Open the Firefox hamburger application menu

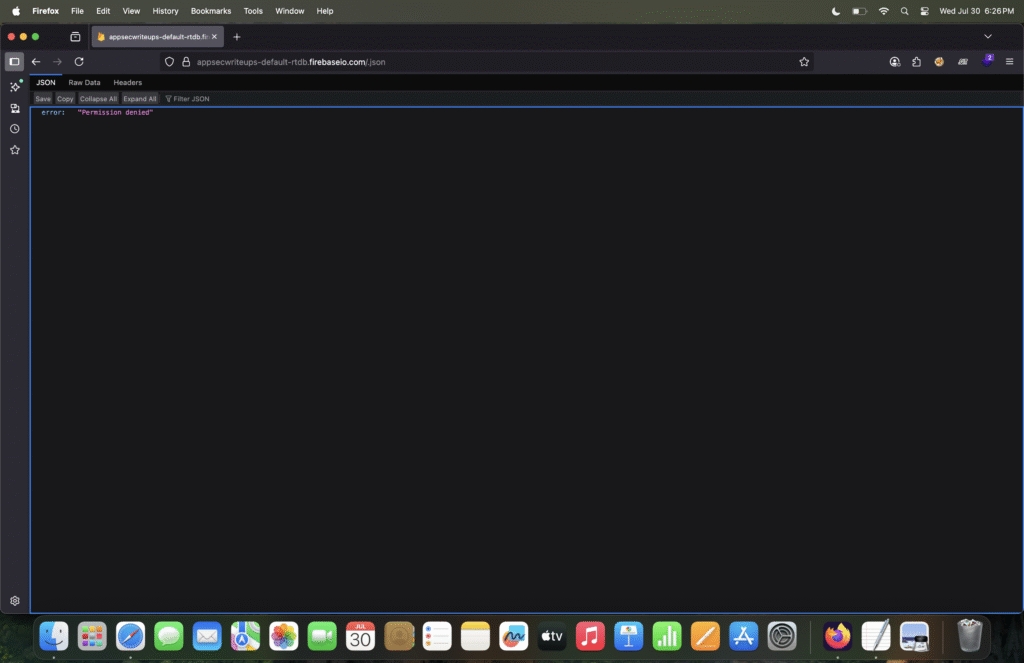(x=1009, y=62)
